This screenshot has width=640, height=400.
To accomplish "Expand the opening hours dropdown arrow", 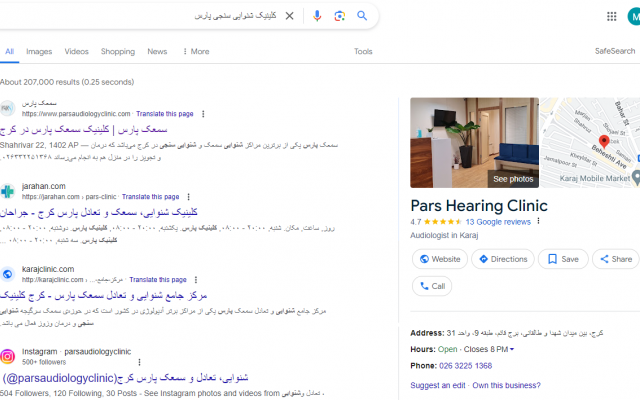I will tap(512, 350).
